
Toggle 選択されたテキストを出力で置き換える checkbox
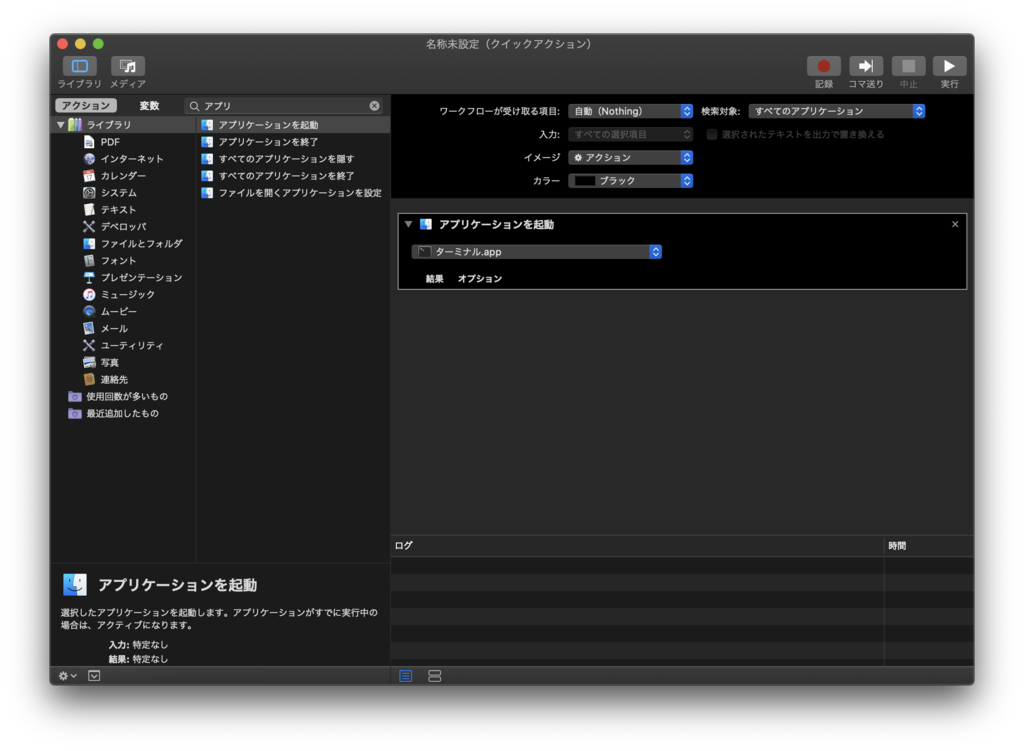pos(712,134)
